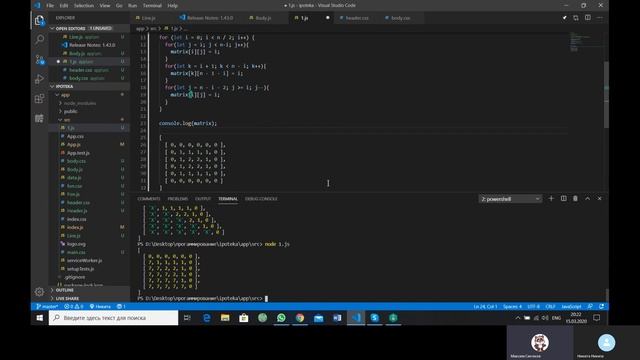Viewport: 640px width, 360px height.
Task: Open the Run and Debug view
Action: point(40,79)
